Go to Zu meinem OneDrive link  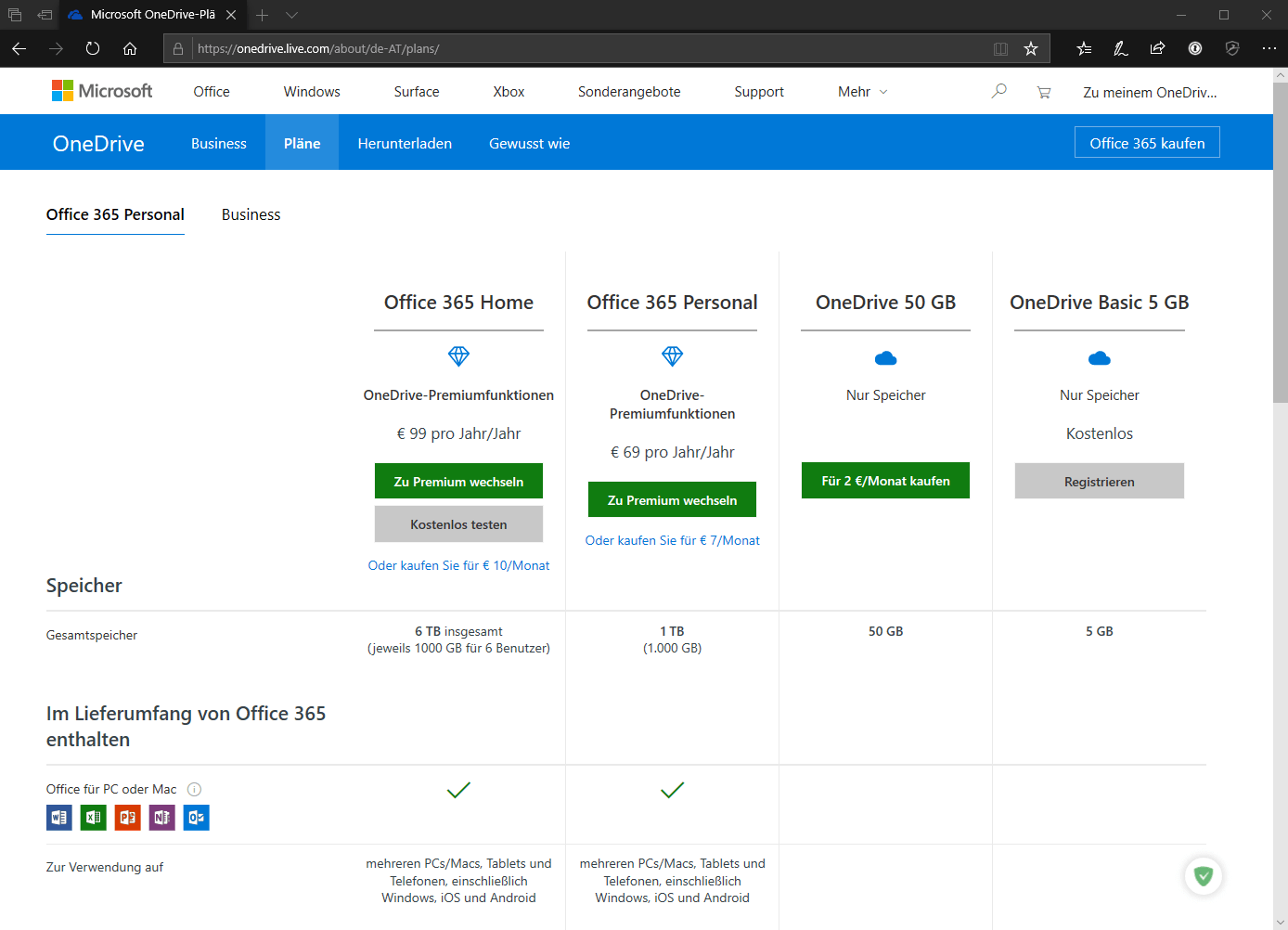[x=1150, y=92]
